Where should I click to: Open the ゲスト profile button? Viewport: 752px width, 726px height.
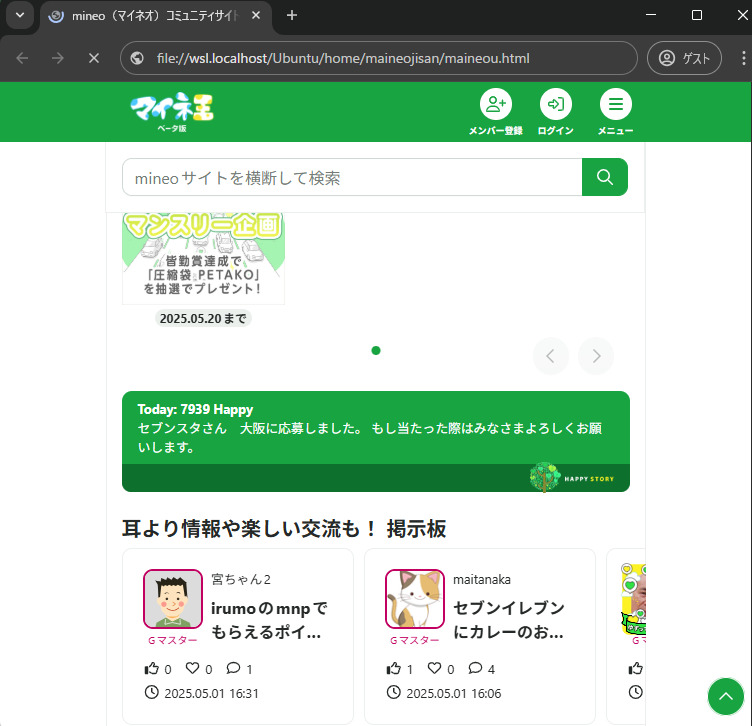pos(684,58)
